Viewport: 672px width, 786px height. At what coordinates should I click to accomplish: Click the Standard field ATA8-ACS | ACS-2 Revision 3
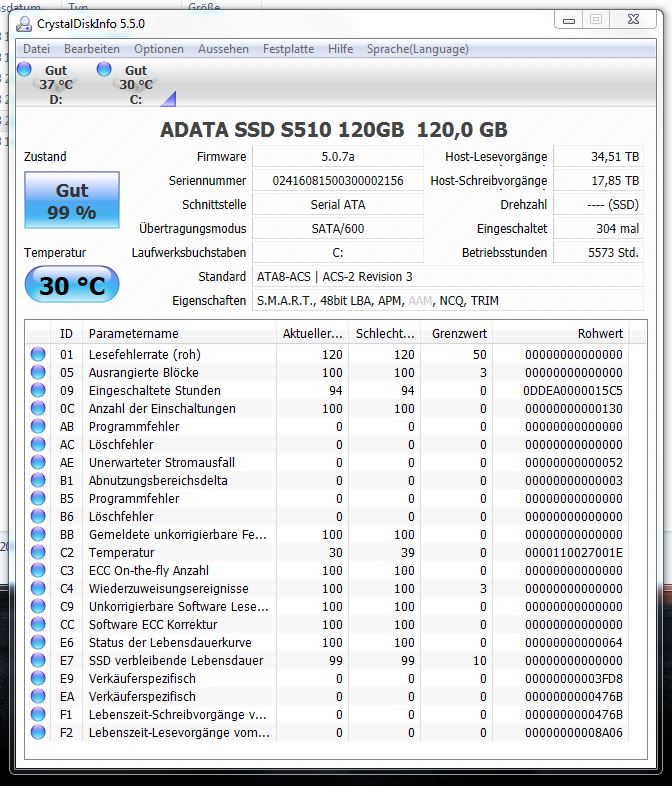pyautogui.click(x=448, y=277)
